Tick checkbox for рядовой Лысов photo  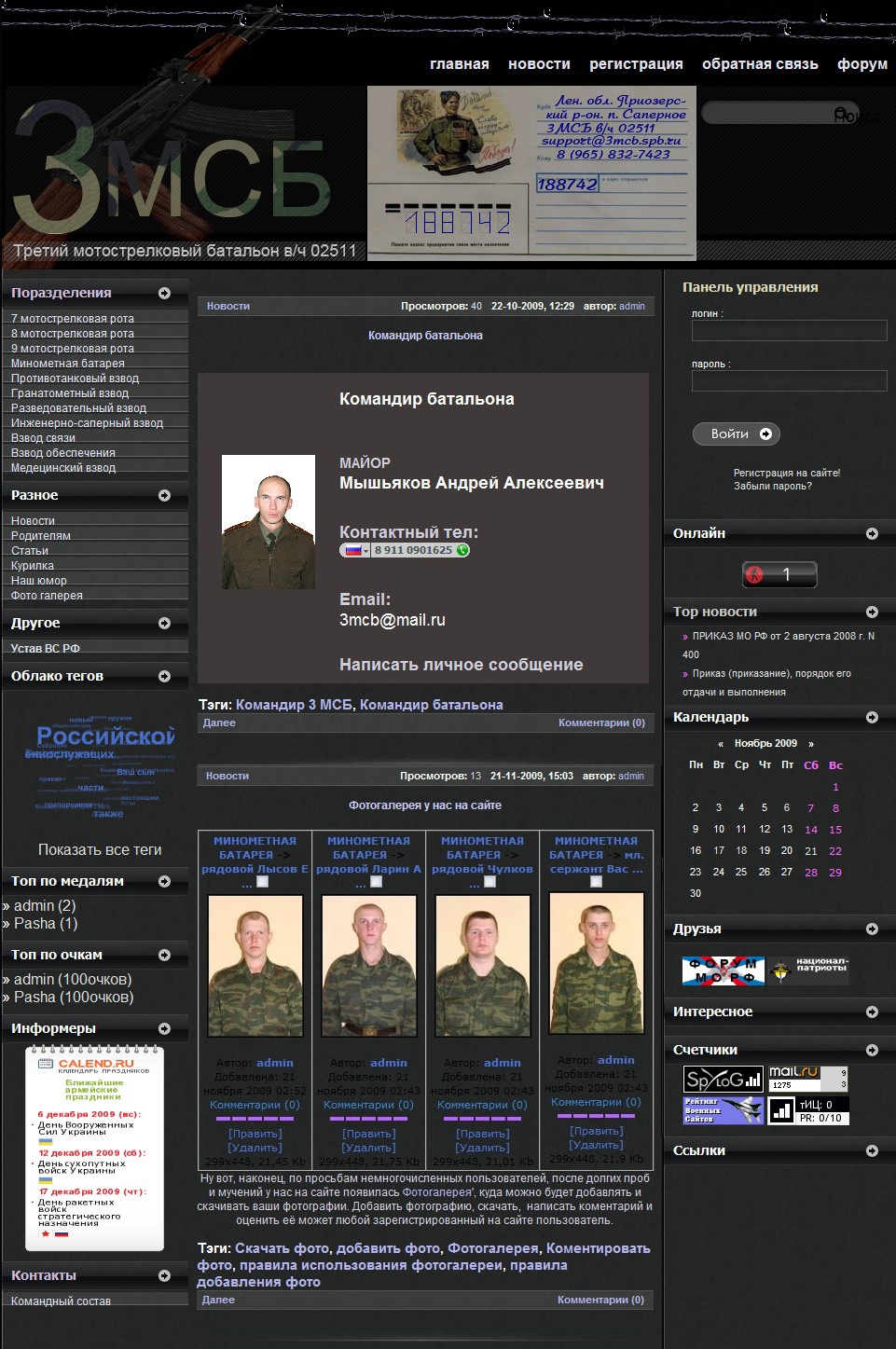pos(263,882)
